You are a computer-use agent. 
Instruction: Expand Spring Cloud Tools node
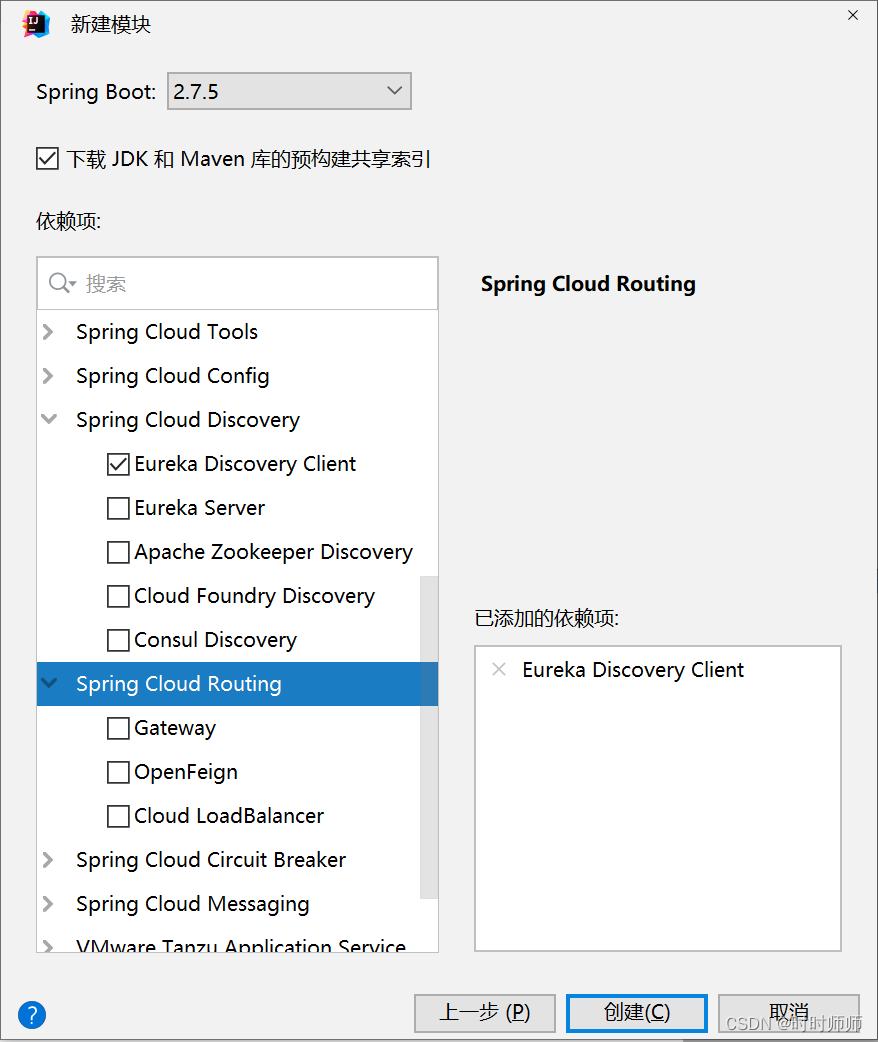coord(49,332)
